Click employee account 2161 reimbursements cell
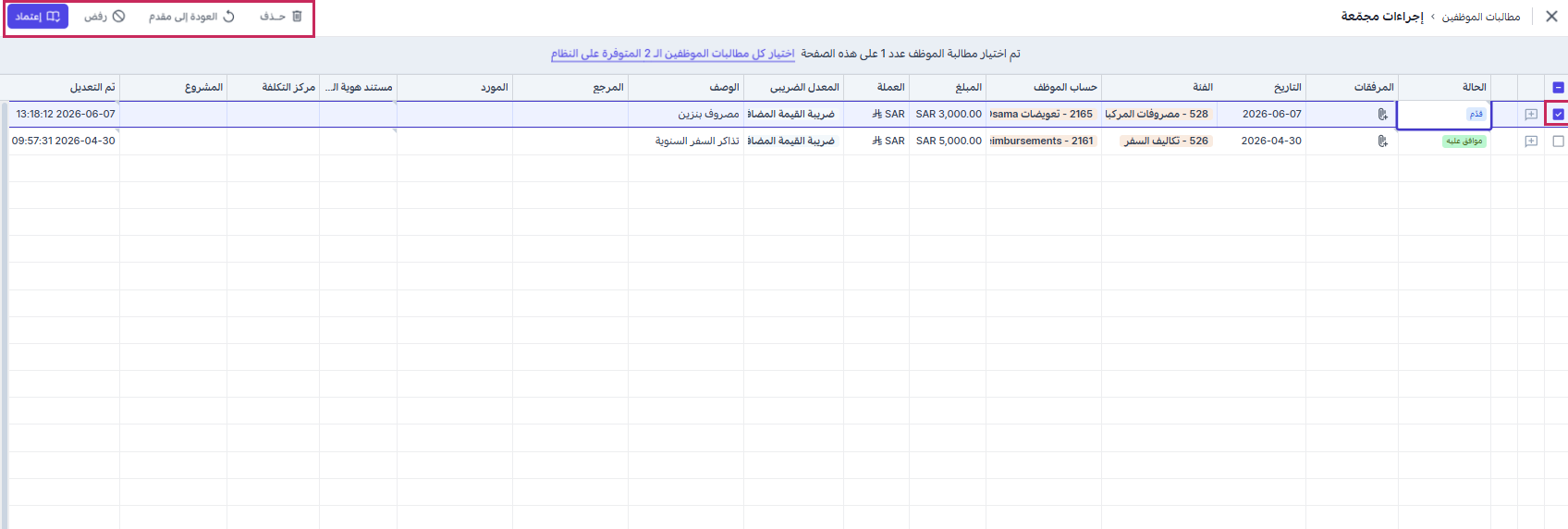Screen dimensions: 1568x529 point(1043,141)
